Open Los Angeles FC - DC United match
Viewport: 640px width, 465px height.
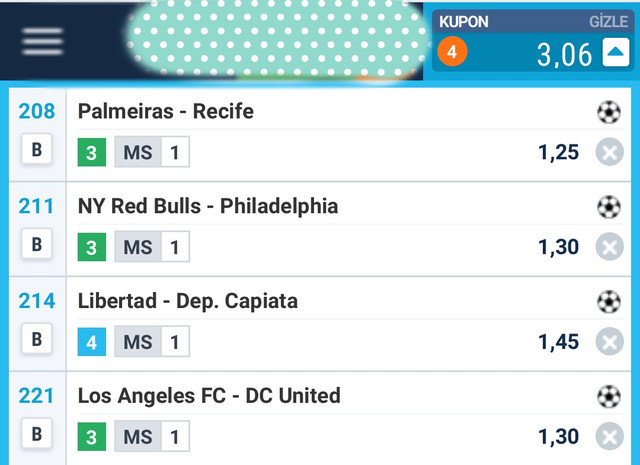pyautogui.click(x=209, y=395)
